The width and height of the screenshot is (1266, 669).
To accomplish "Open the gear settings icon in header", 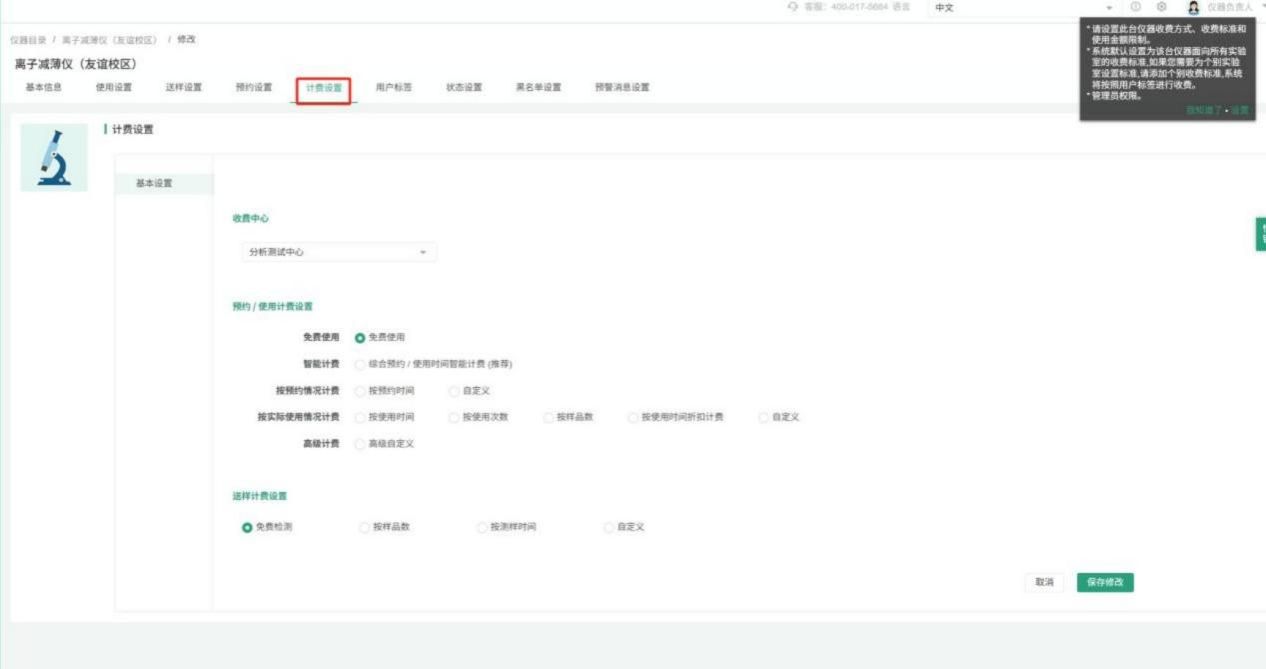I will point(1161,7).
